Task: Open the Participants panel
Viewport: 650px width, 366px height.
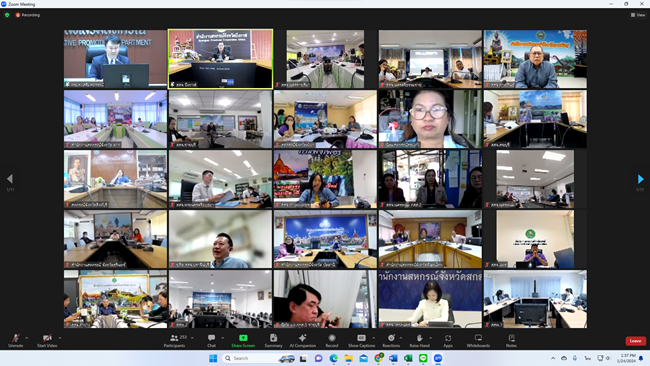Action: 175,340
